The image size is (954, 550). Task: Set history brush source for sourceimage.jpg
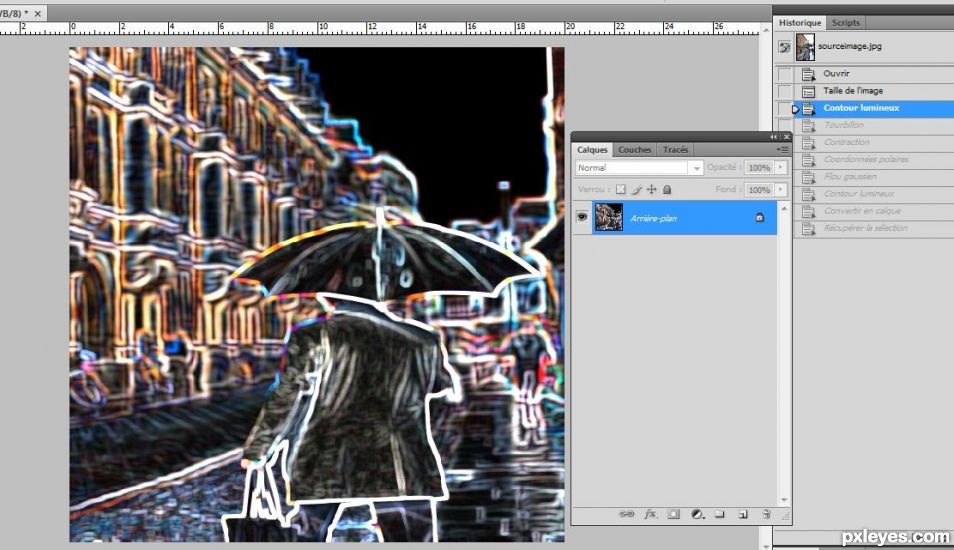tap(785, 47)
